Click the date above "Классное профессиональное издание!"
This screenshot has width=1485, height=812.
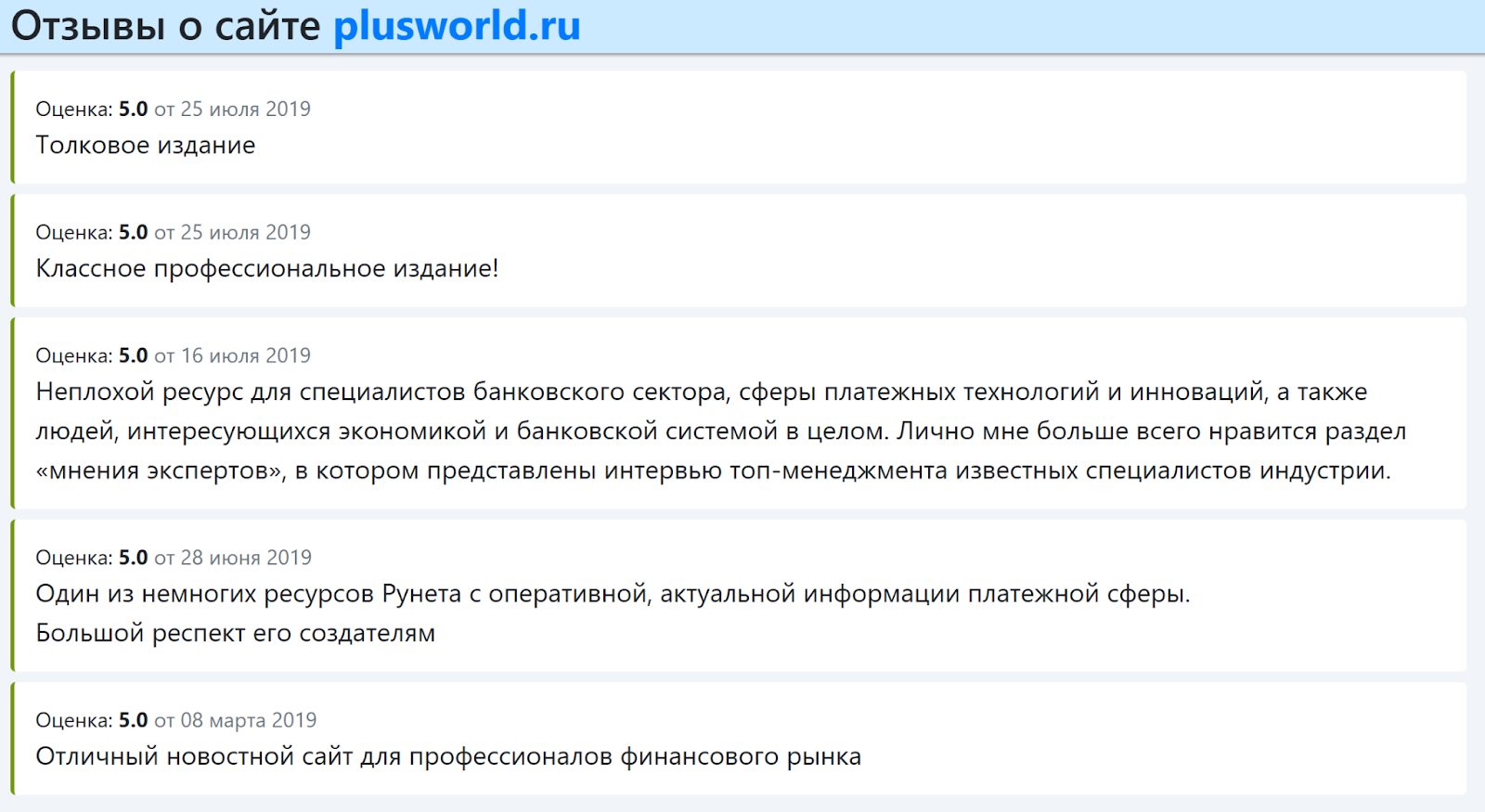coord(245,233)
